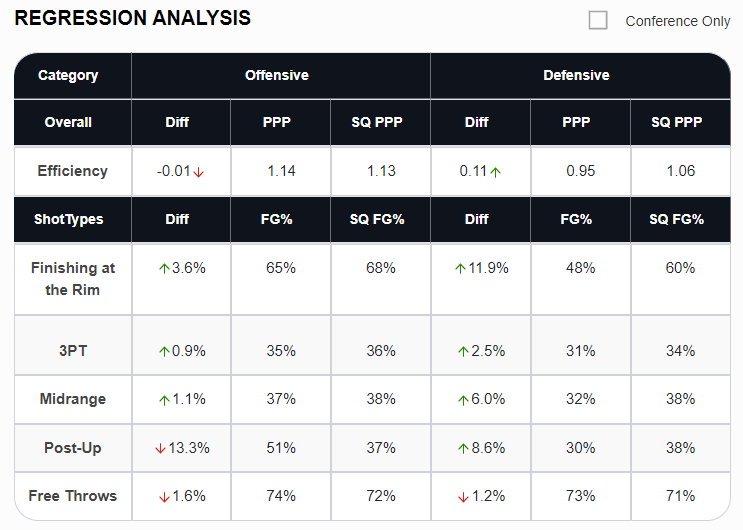Click green arrow for offensive Finishing at Rim
Image resolution: width=743 pixels, height=530 pixels.
click(165, 268)
